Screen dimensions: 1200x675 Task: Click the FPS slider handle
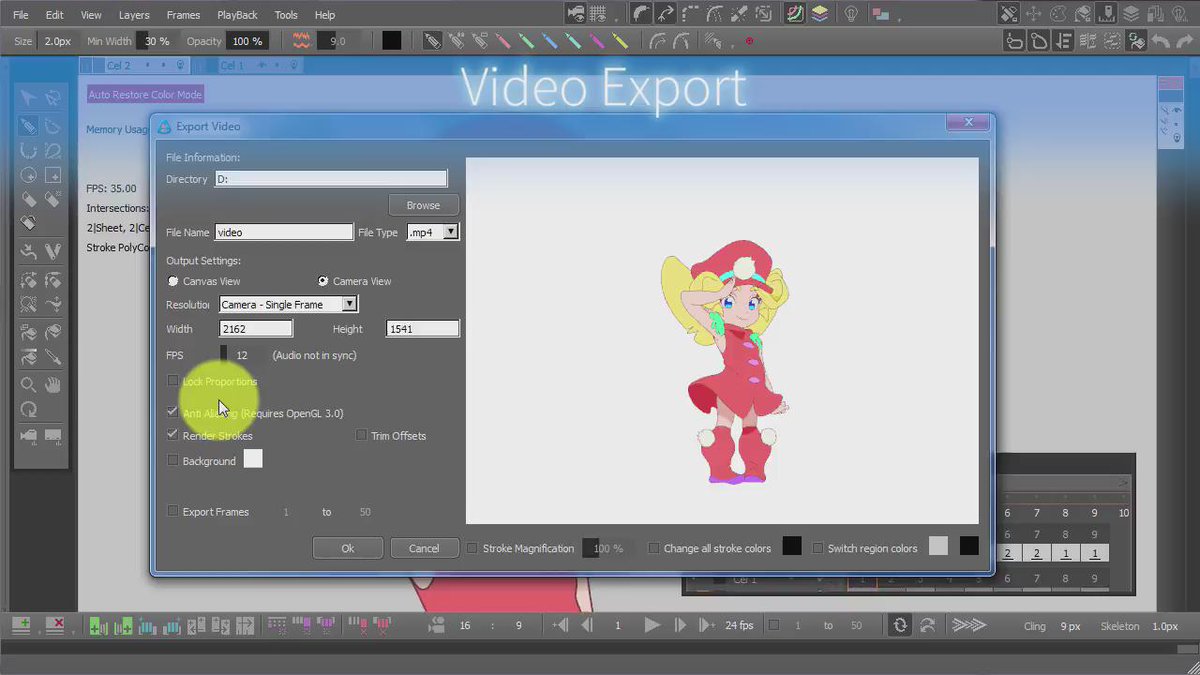[x=223, y=354]
